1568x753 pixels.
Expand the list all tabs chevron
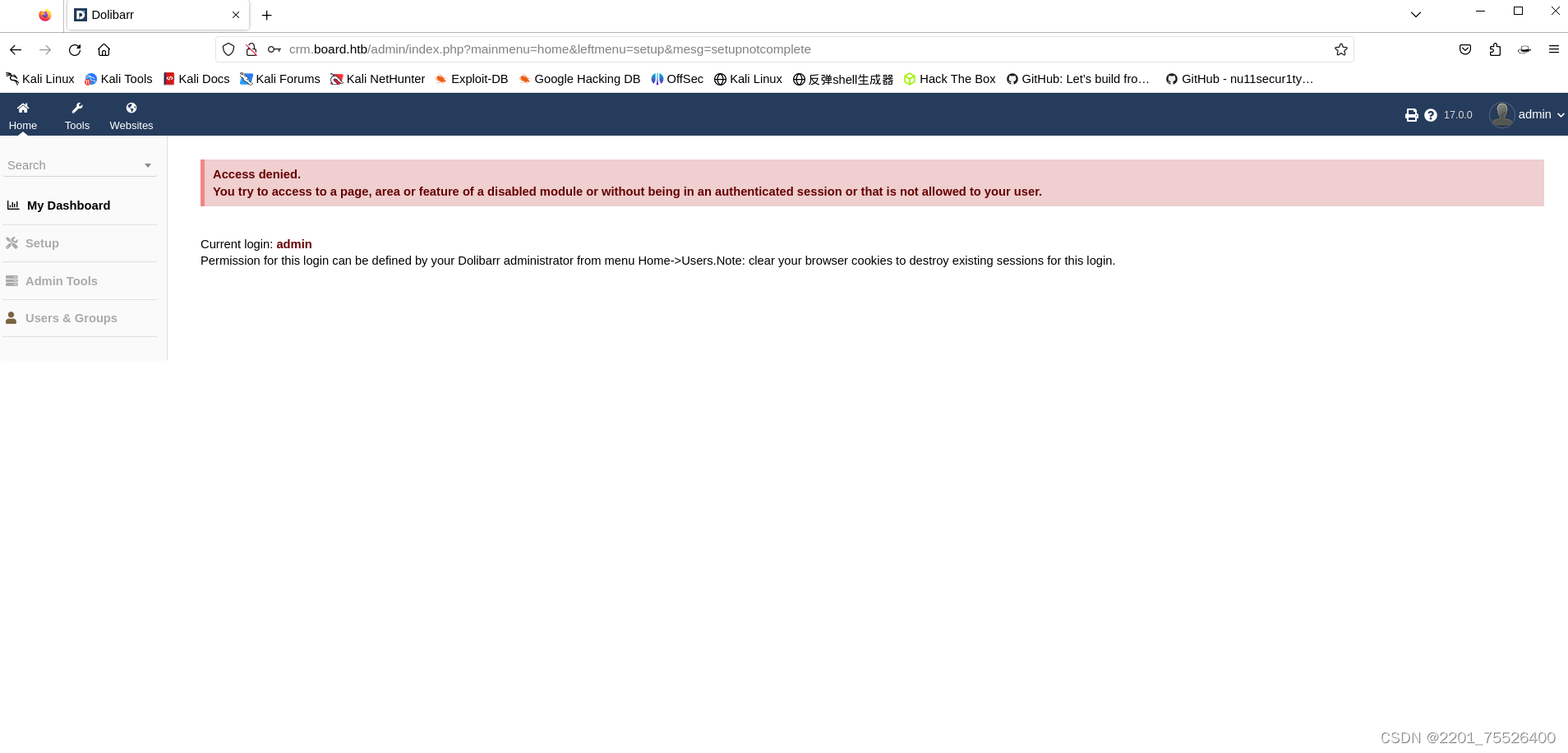coord(1416,15)
